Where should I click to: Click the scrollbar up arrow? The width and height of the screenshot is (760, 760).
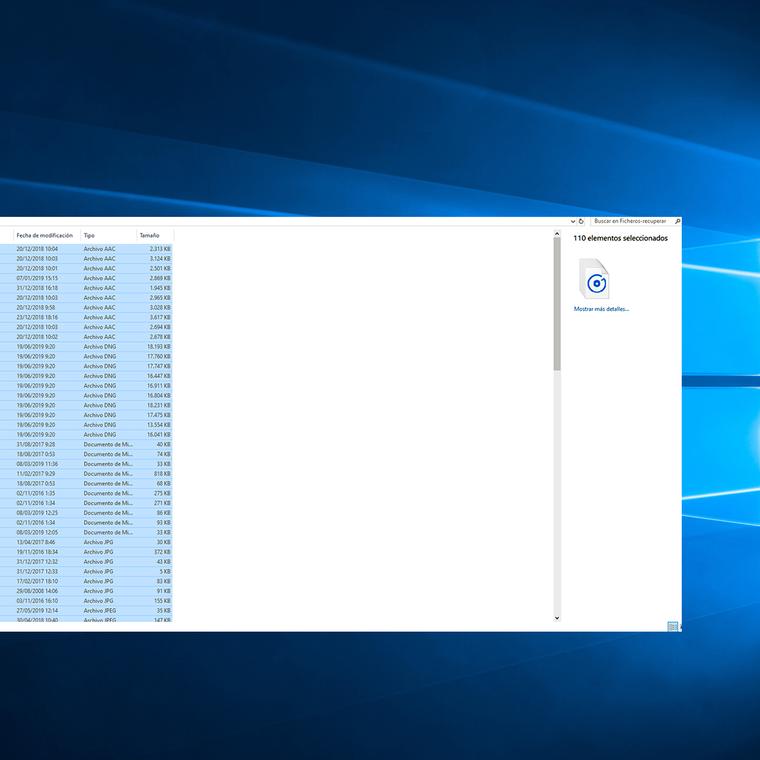tap(557, 235)
